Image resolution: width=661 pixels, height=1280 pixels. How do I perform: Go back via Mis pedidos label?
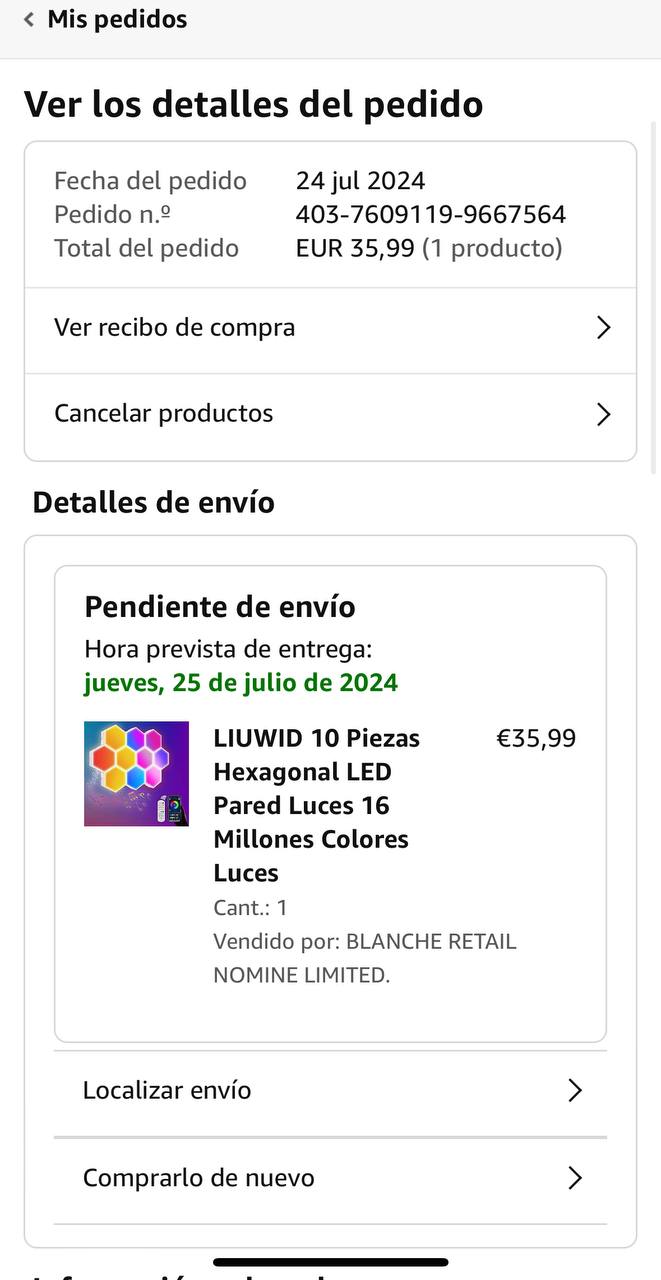click(x=117, y=19)
